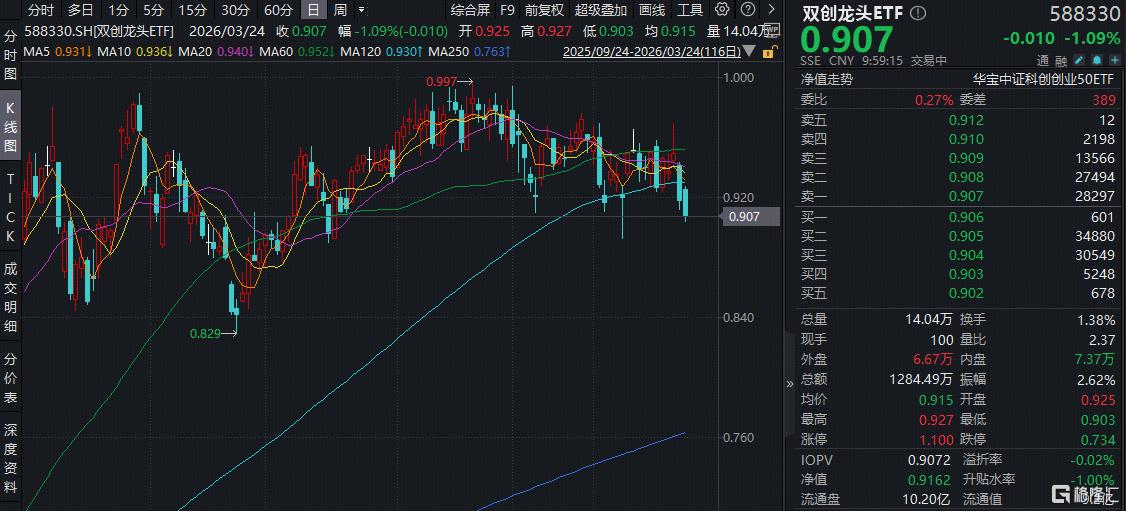Open 深度资料 in left sidebar
1126x511 pixels.
pyautogui.click(x=11, y=459)
